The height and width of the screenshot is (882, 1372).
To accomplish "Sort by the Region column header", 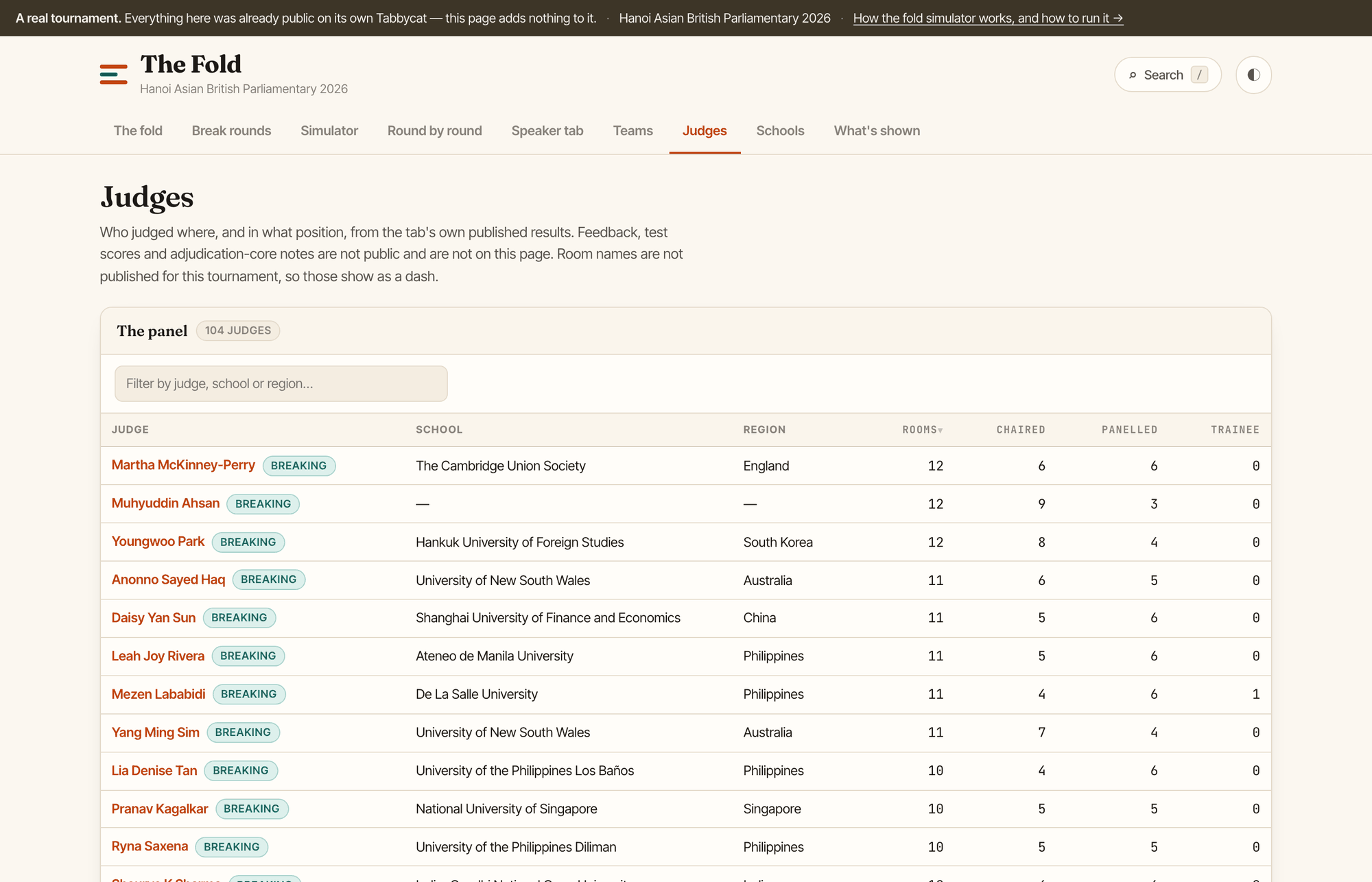I will click(764, 429).
